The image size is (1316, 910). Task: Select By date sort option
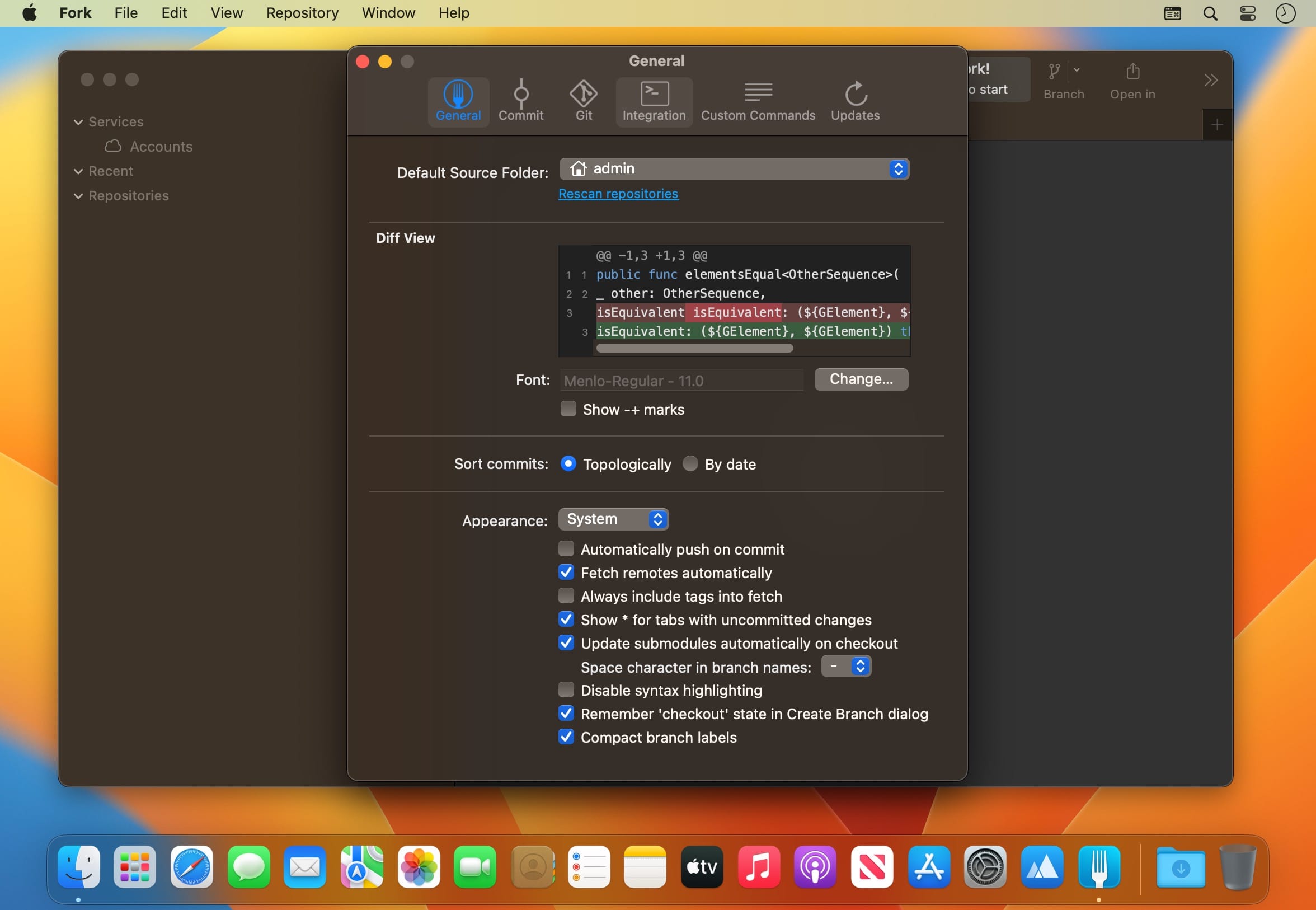[x=690, y=464]
